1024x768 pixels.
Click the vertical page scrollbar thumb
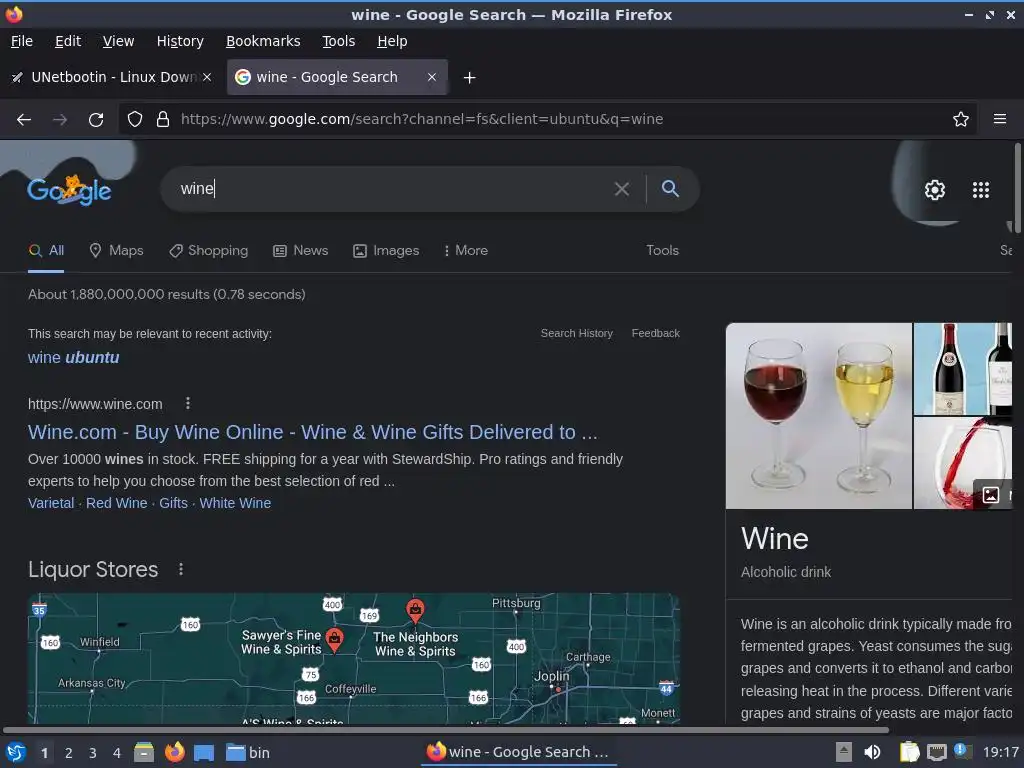click(x=1017, y=187)
